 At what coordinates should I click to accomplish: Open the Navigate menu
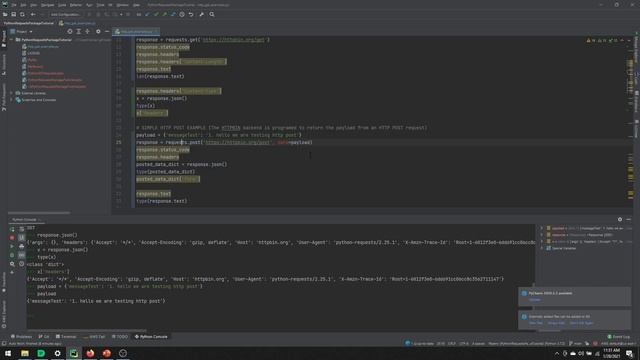pyautogui.click(x=47, y=5)
